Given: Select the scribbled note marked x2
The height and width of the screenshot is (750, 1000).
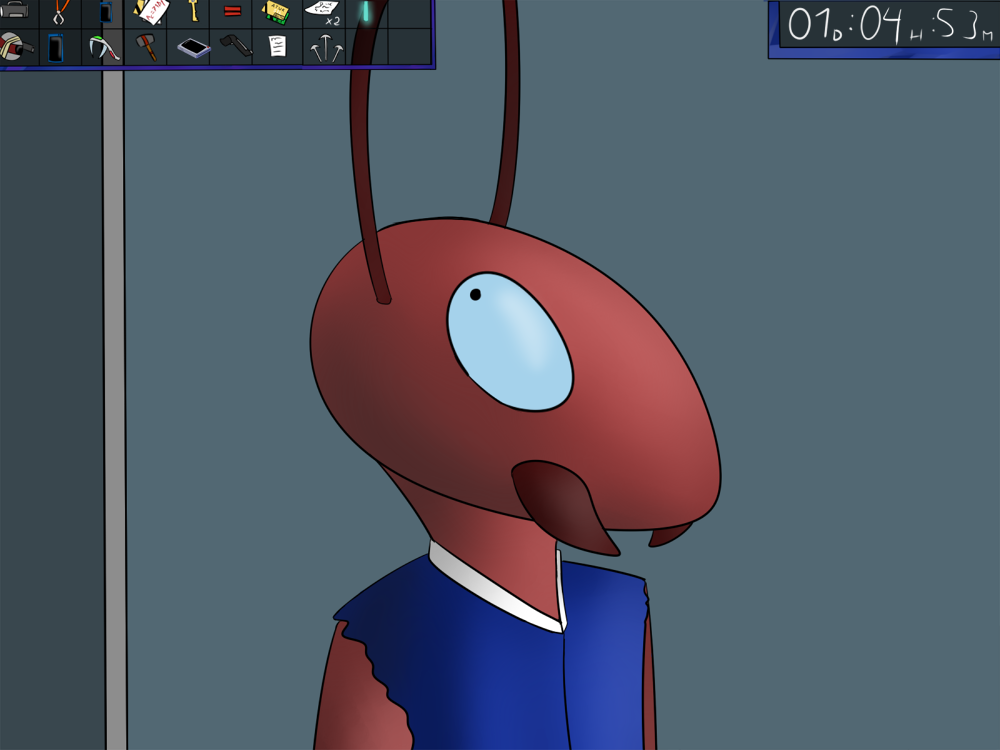Looking at the screenshot, I should point(322,11).
